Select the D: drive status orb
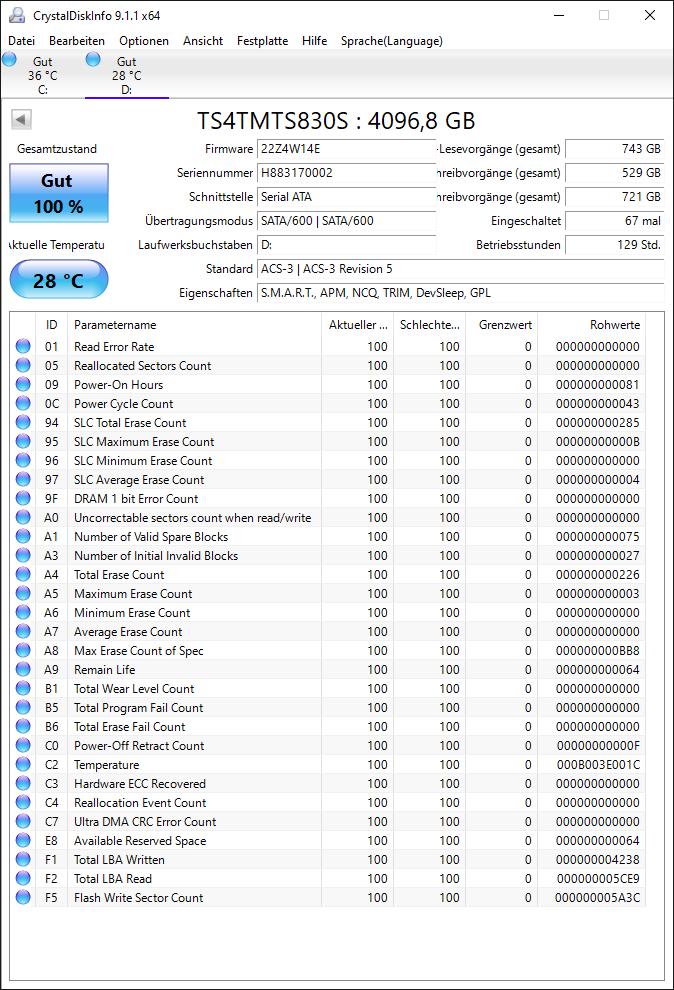Screen dimensions: 674x990 (x=93, y=59)
